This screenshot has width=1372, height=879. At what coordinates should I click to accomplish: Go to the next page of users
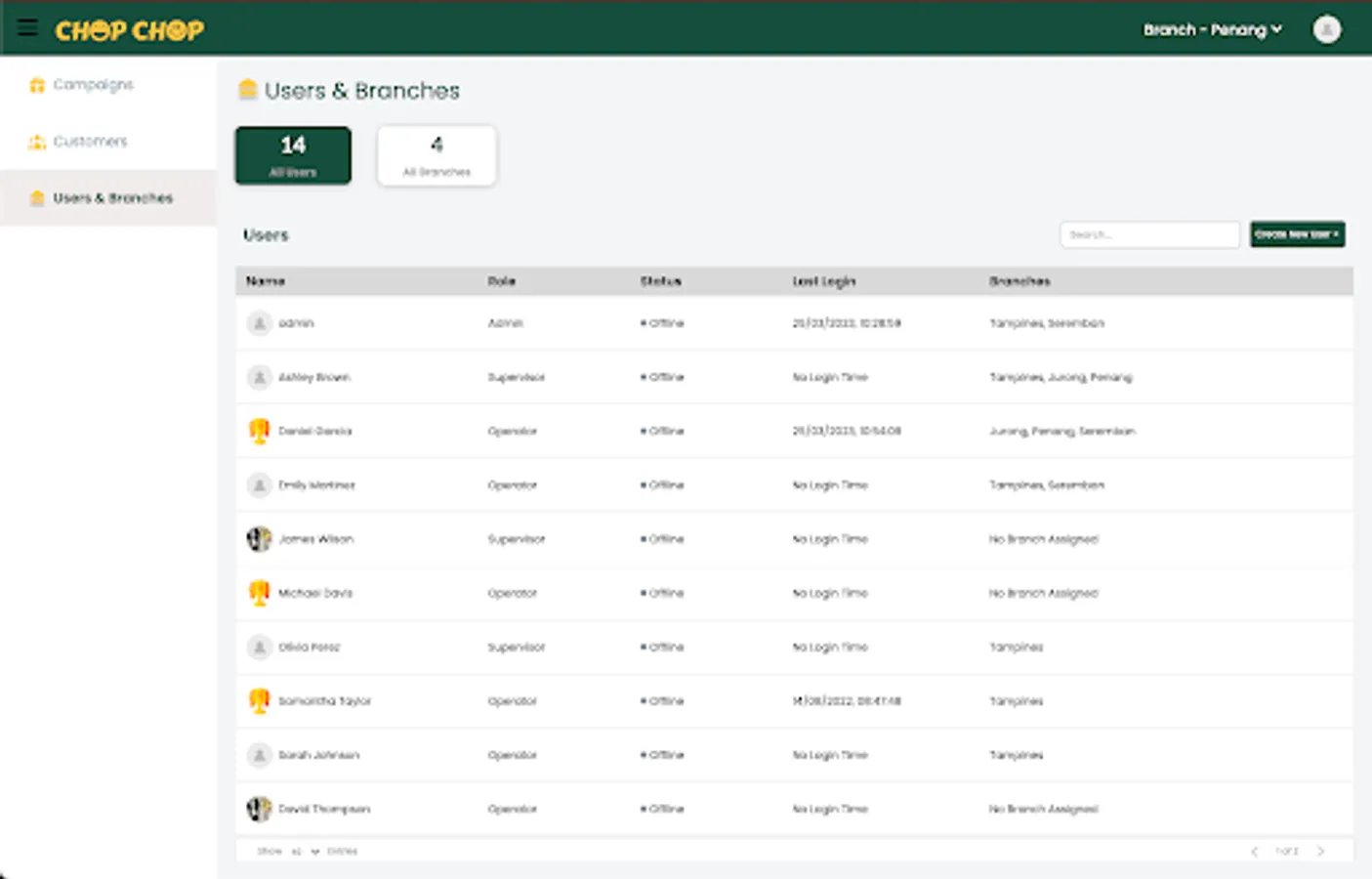coord(1320,852)
